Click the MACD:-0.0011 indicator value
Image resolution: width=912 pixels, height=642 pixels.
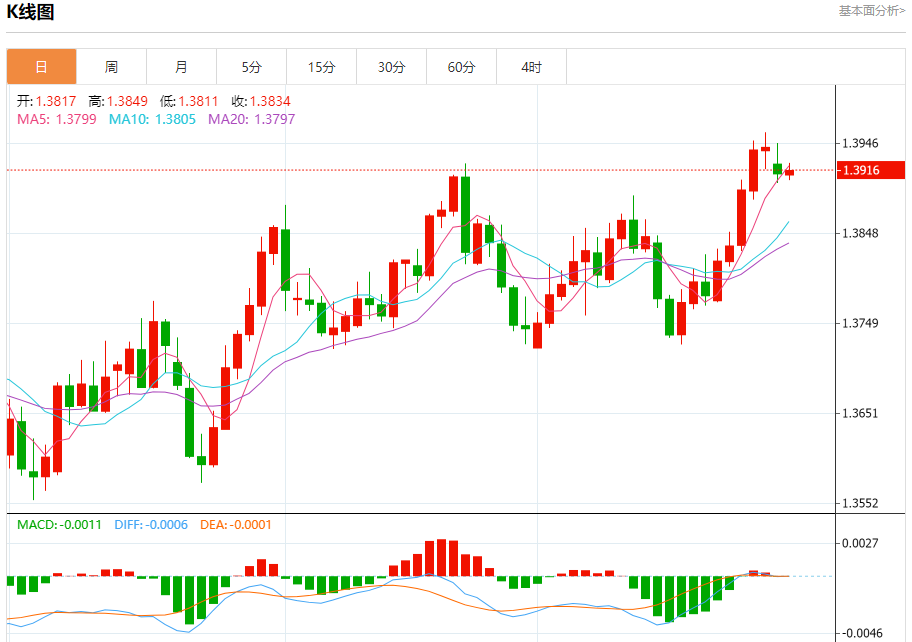(59, 525)
